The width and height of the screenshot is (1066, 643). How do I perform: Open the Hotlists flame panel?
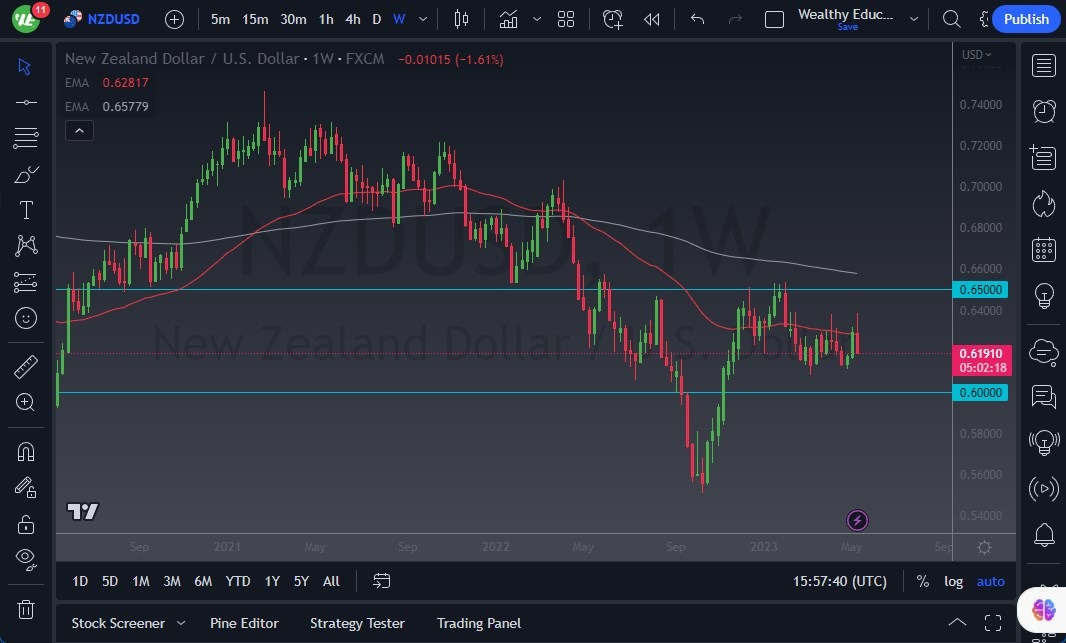(x=1043, y=203)
